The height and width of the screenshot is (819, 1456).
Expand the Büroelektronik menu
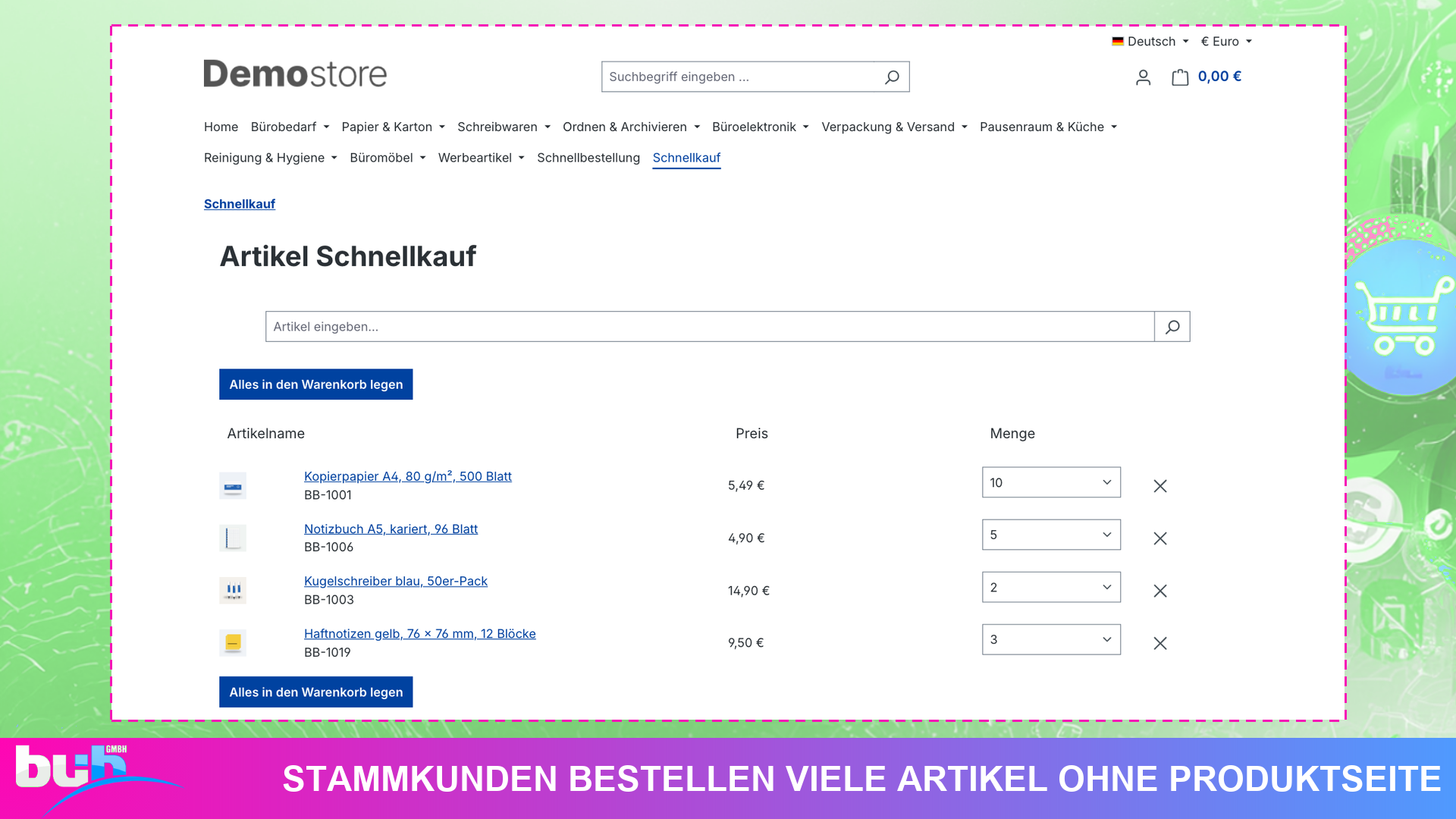point(761,127)
